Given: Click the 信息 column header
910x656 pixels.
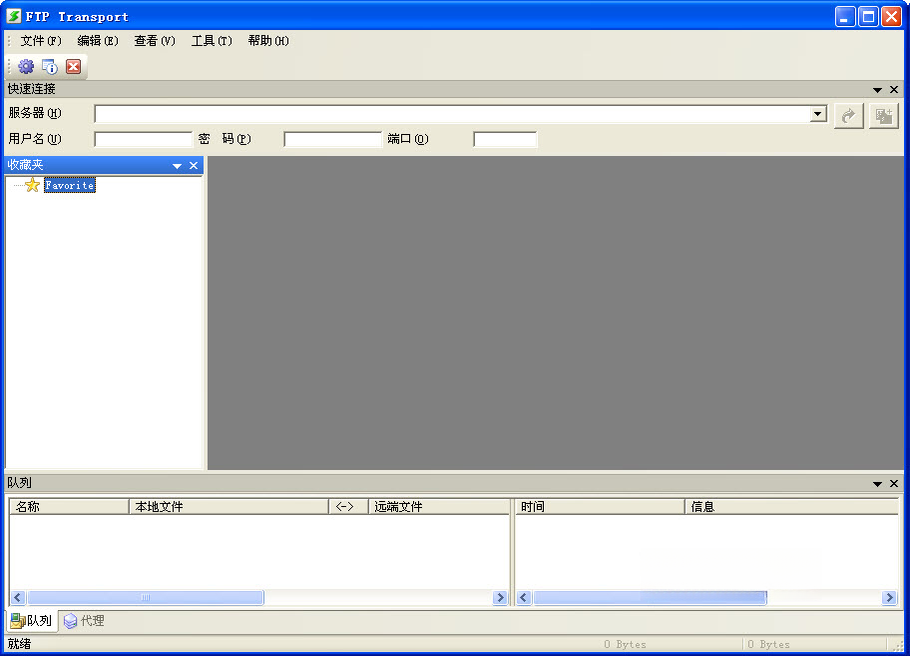Looking at the screenshot, I should tap(792, 507).
